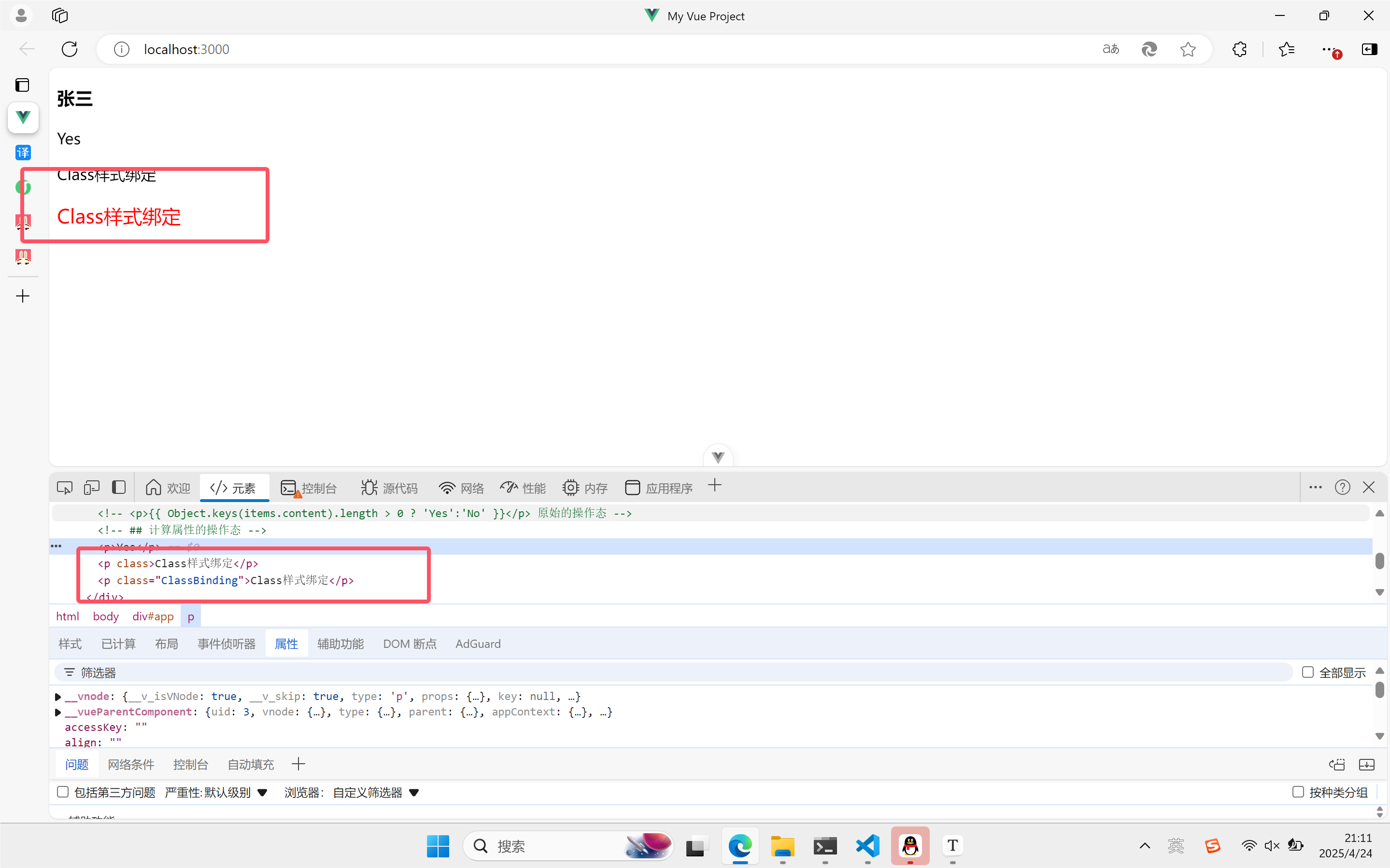Open browser extensions puzzle icon
The image size is (1390, 868).
pos(1239,49)
